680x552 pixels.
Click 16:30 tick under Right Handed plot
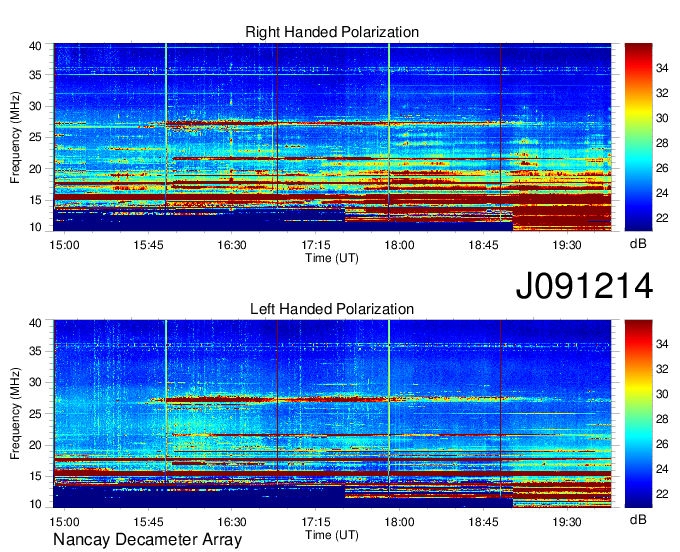coord(232,245)
